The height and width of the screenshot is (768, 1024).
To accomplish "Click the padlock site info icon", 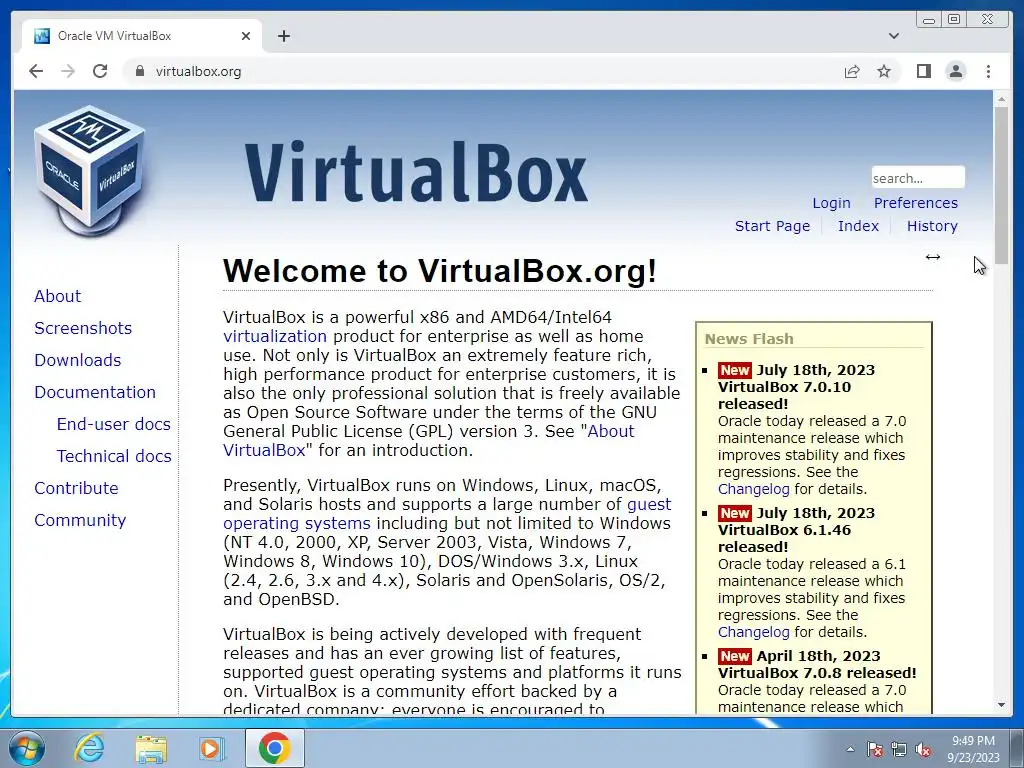I will (139, 71).
